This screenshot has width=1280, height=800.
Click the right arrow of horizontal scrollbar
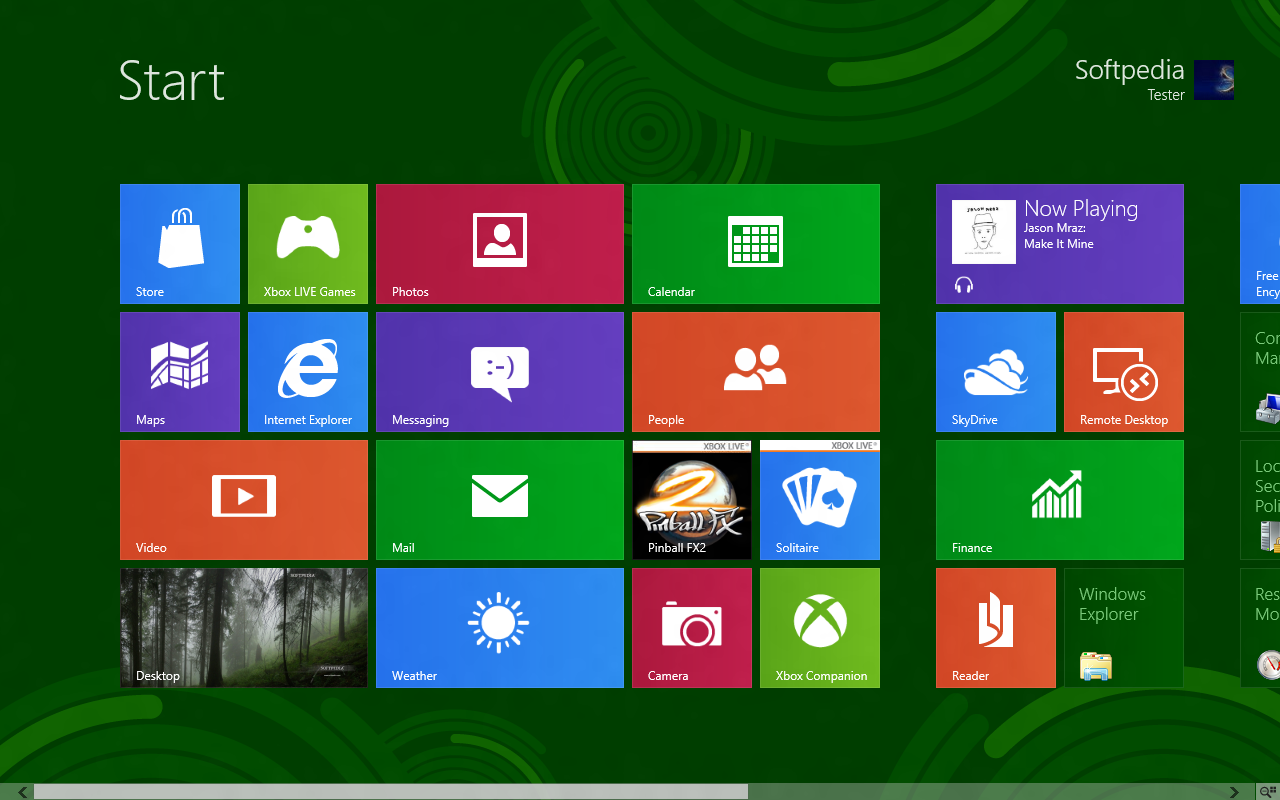click(1235, 792)
